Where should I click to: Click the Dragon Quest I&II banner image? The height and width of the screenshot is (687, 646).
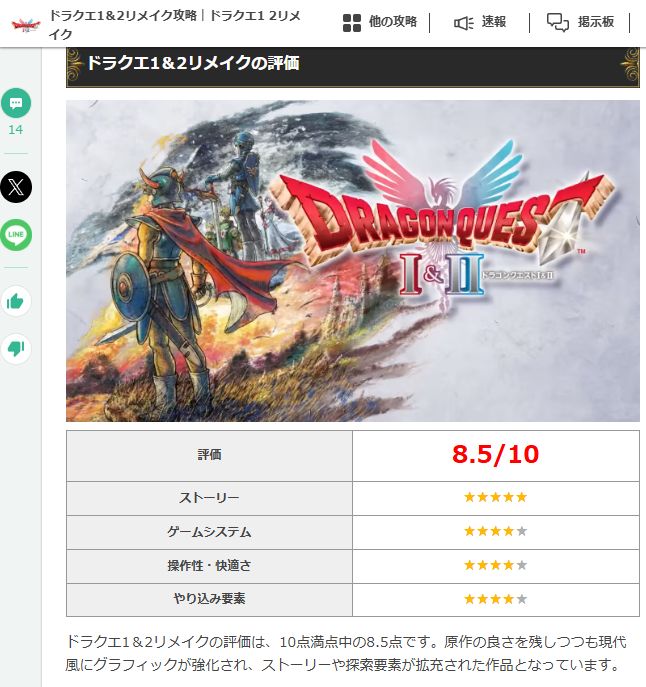coord(353,261)
